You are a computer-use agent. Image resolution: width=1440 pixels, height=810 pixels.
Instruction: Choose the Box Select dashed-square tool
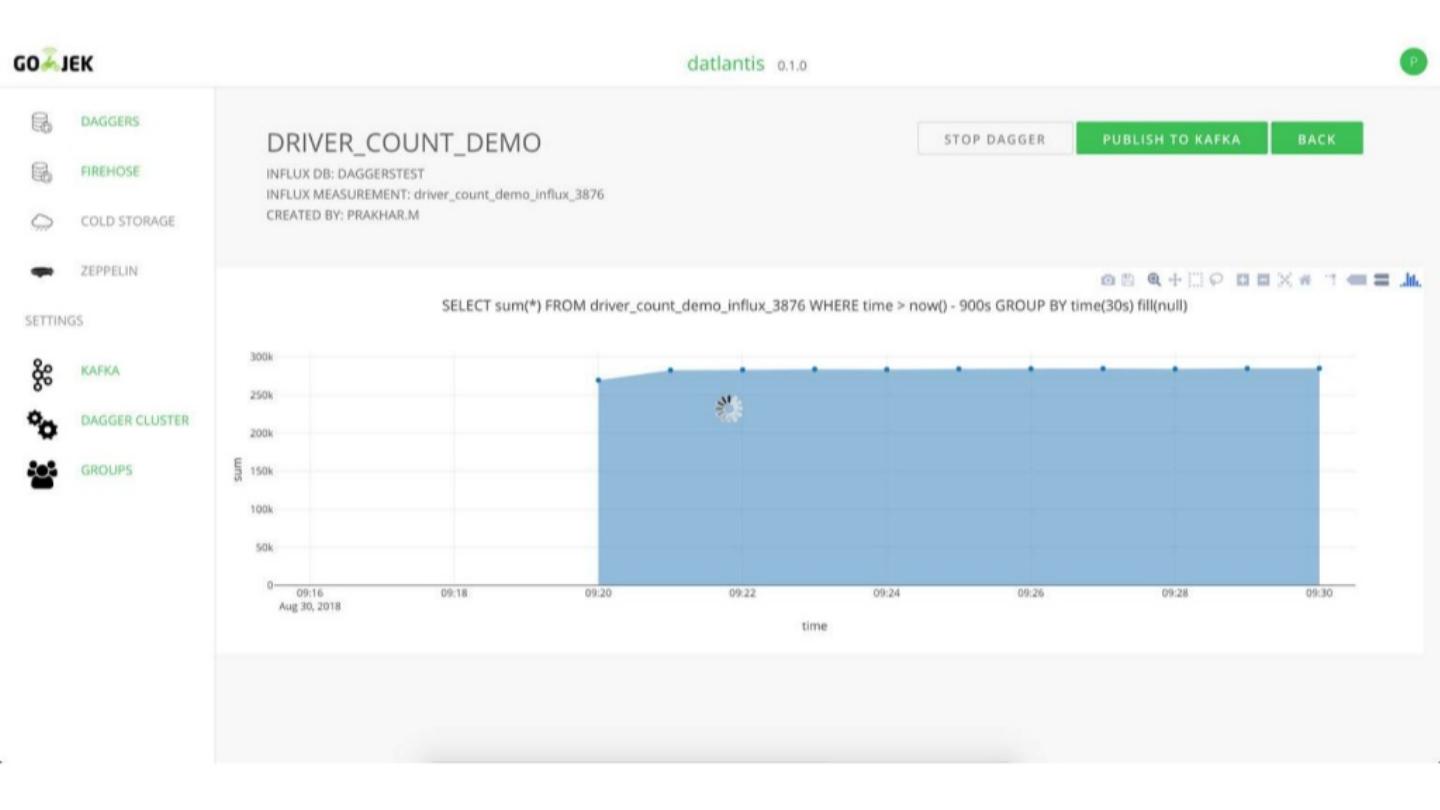pos(1195,280)
